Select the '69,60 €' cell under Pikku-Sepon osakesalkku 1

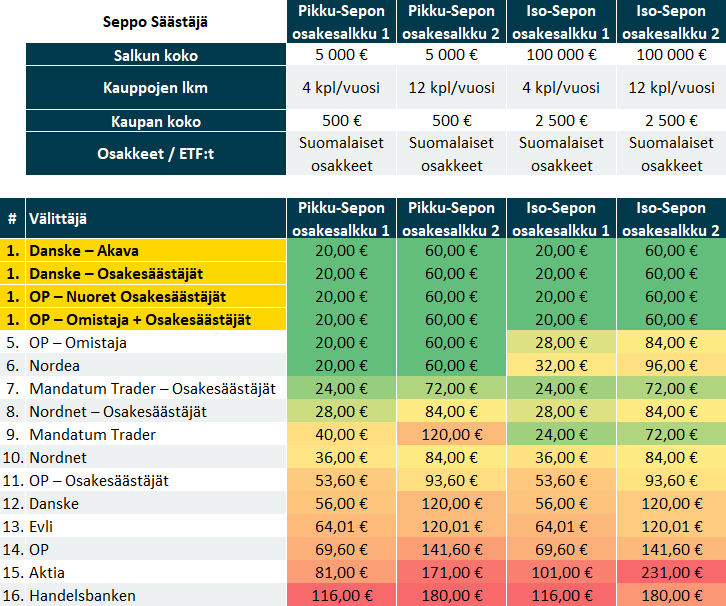[x=342, y=550]
